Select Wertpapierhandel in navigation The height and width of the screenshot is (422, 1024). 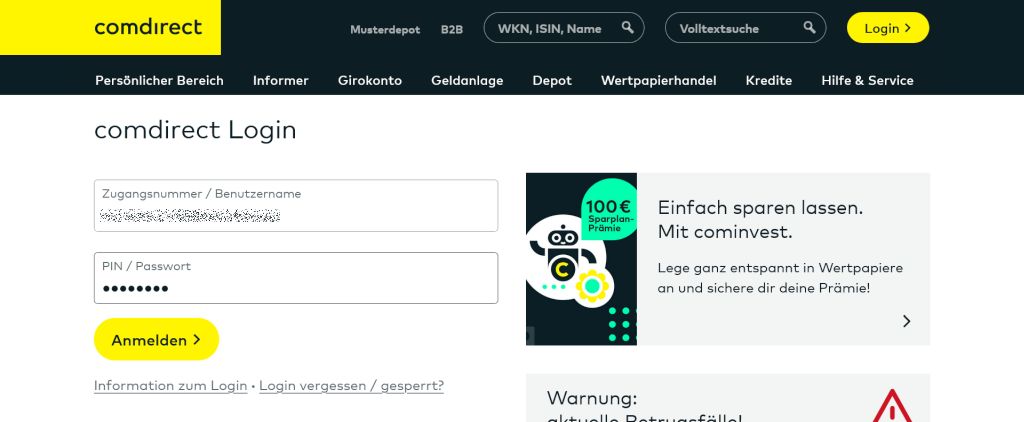tap(658, 80)
